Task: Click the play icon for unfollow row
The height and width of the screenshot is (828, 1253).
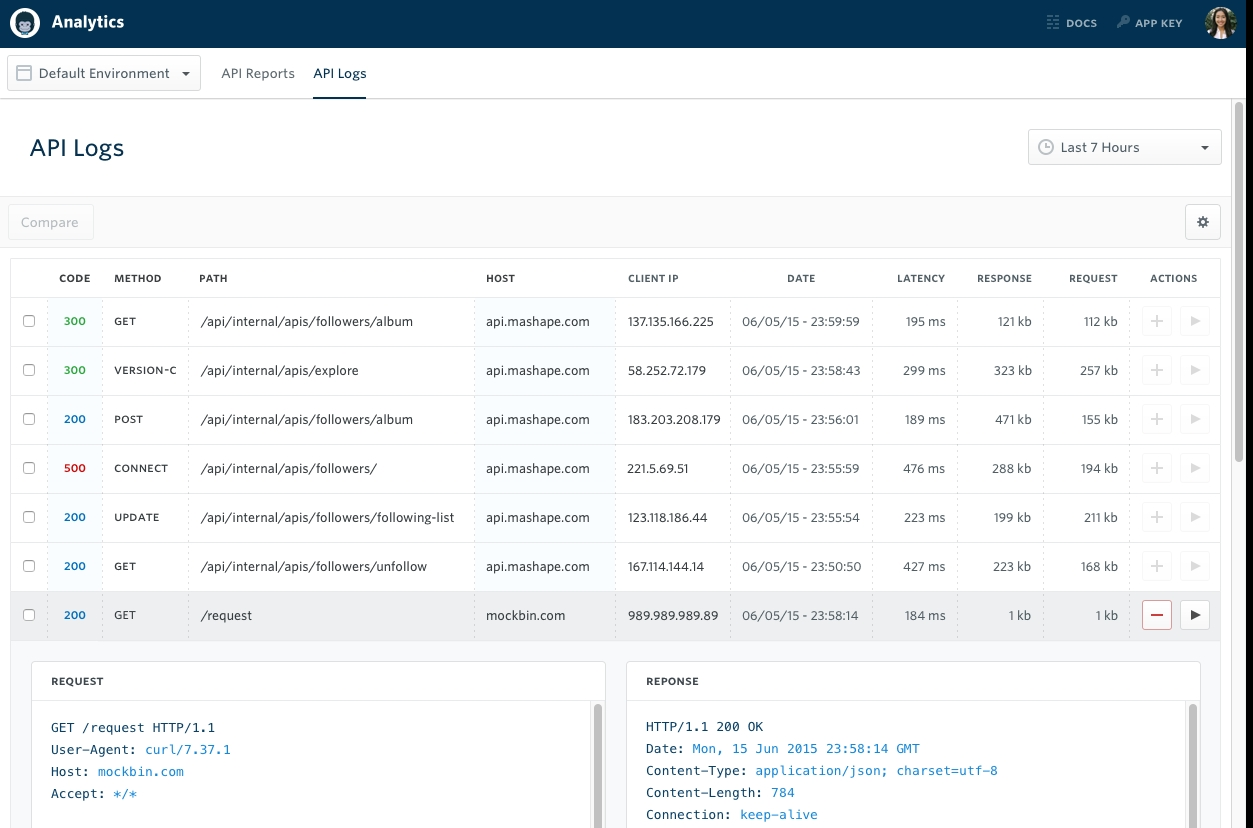Action: point(1194,566)
